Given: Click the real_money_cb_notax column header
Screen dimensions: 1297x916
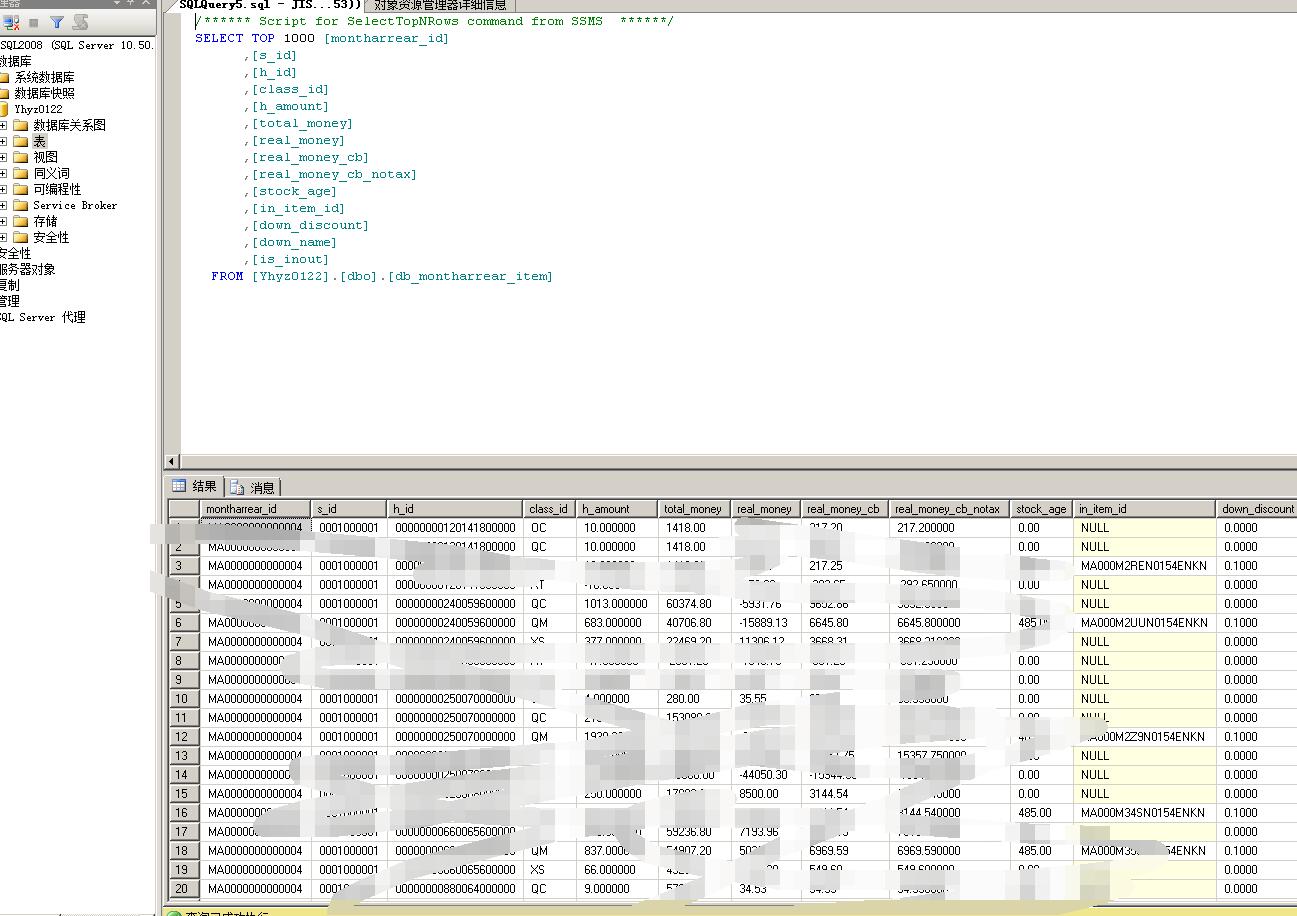Looking at the screenshot, I should point(950,509).
